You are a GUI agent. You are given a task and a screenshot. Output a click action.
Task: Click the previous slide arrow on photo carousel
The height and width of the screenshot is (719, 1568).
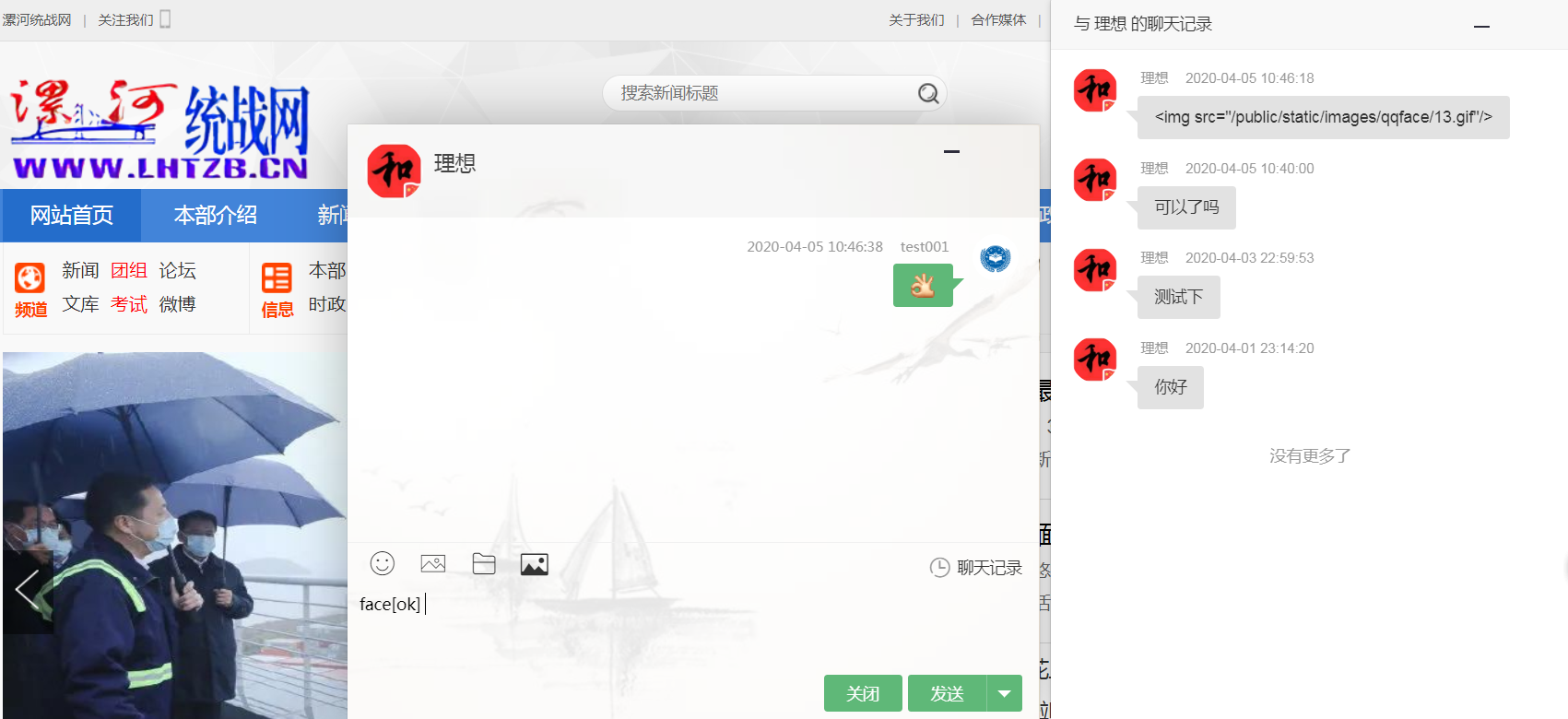tap(28, 591)
